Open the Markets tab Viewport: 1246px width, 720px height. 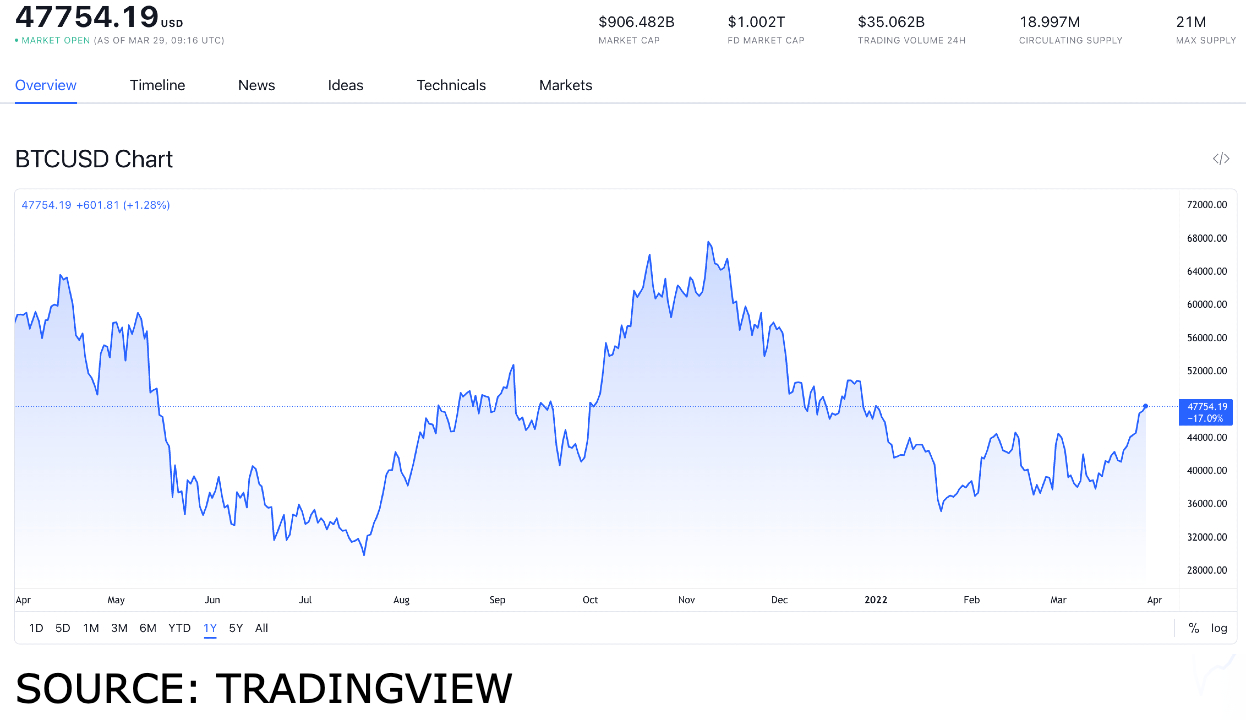click(x=566, y=85)
